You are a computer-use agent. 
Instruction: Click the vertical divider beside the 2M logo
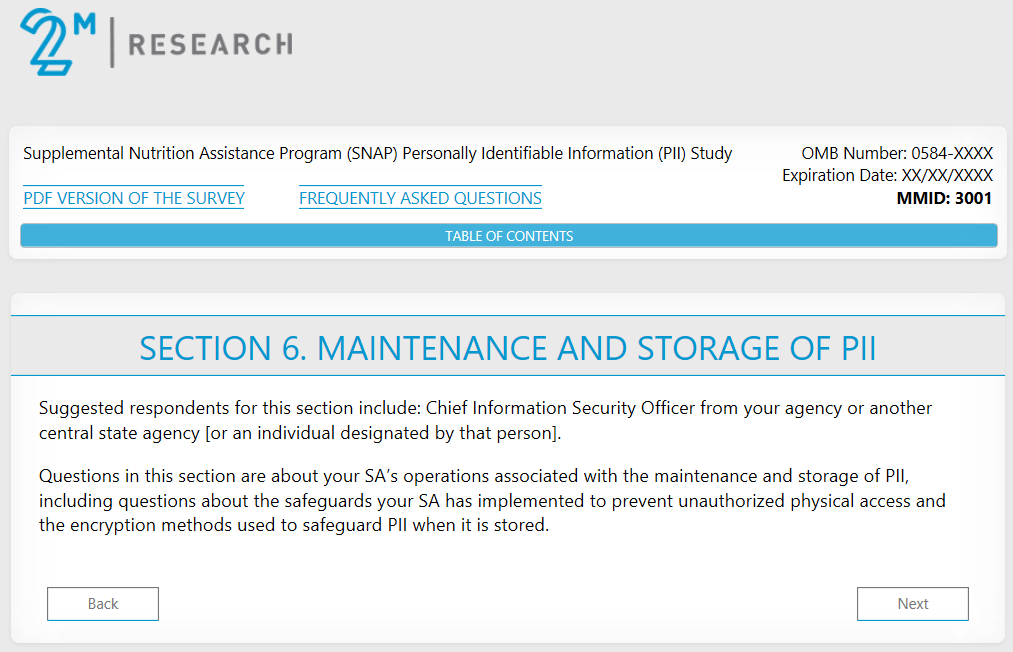coord(112,44)
